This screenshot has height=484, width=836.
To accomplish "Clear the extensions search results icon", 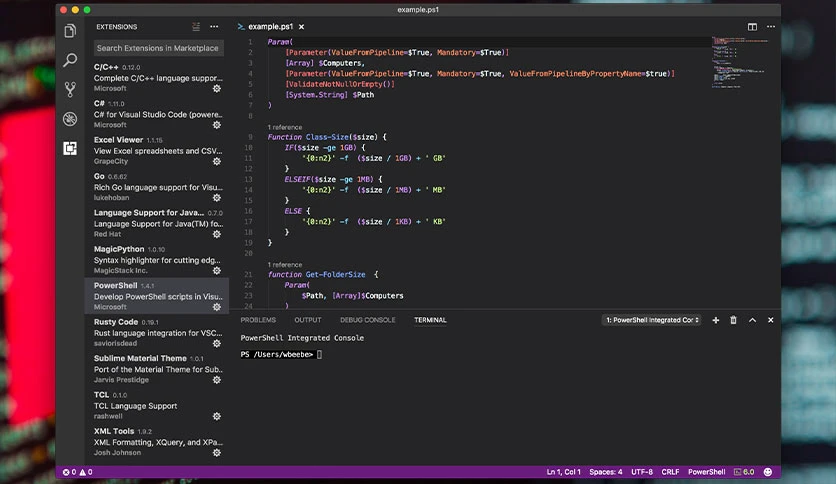I will pyautogui.click(x=196, y=27).
